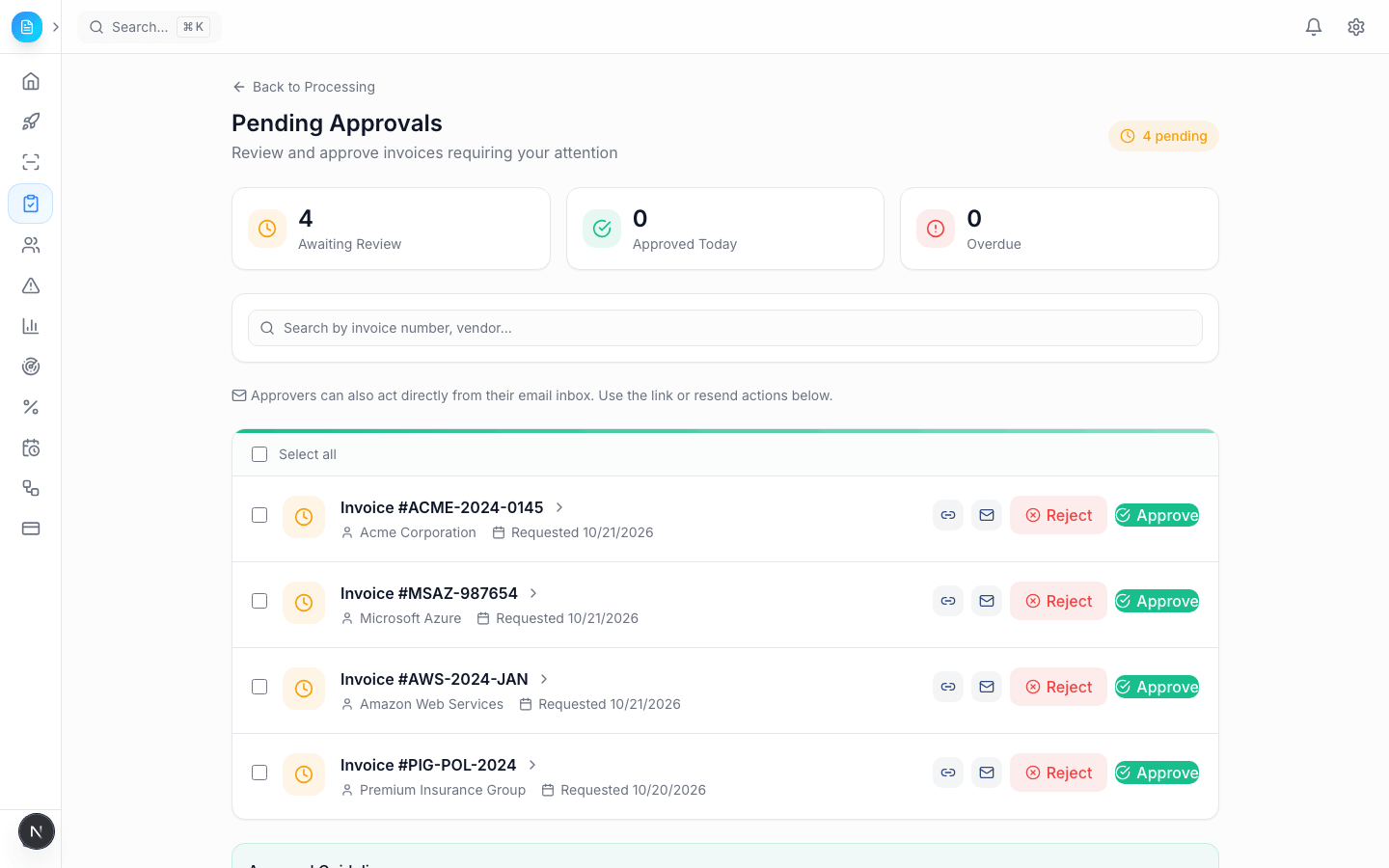The width and height of the screenshot is (1389, 868).
Task: Approve Invoice #ACME-2024-0145
Action: pyautogui.click(x=1157, y=515)
